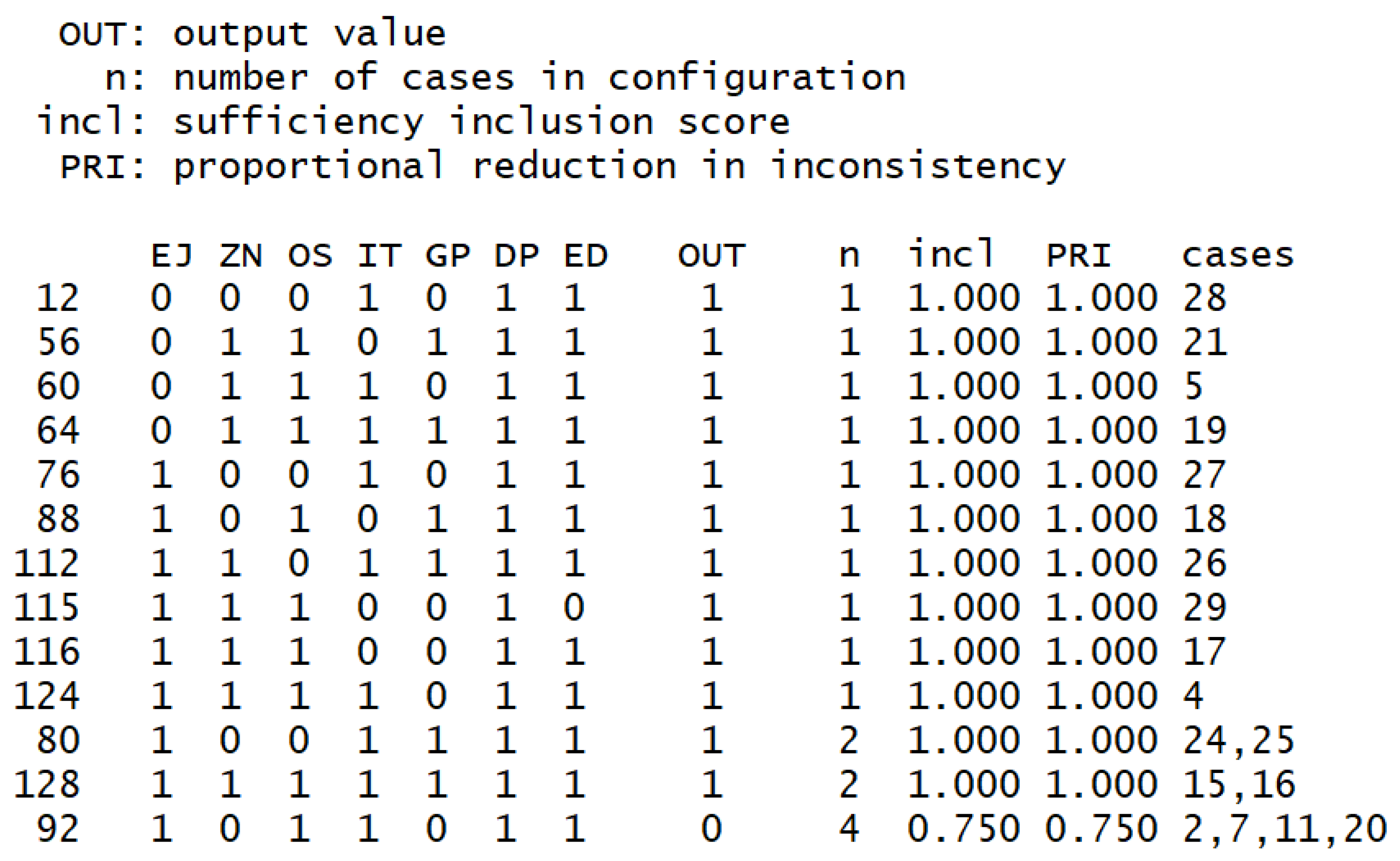Click the IT column header
The width and height of the screenshot is (1400, 861).
(x=379, y=256)
